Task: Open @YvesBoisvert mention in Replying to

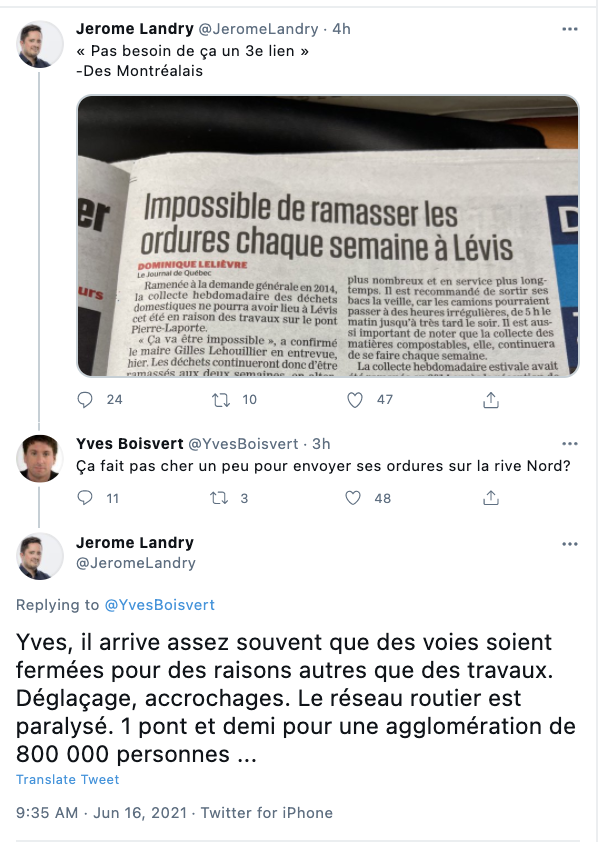Action: (159, 605)
